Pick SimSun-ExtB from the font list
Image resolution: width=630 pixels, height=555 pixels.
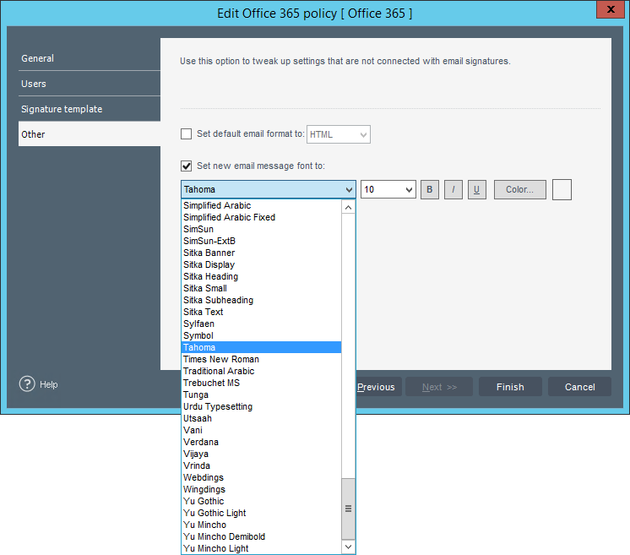261,241
